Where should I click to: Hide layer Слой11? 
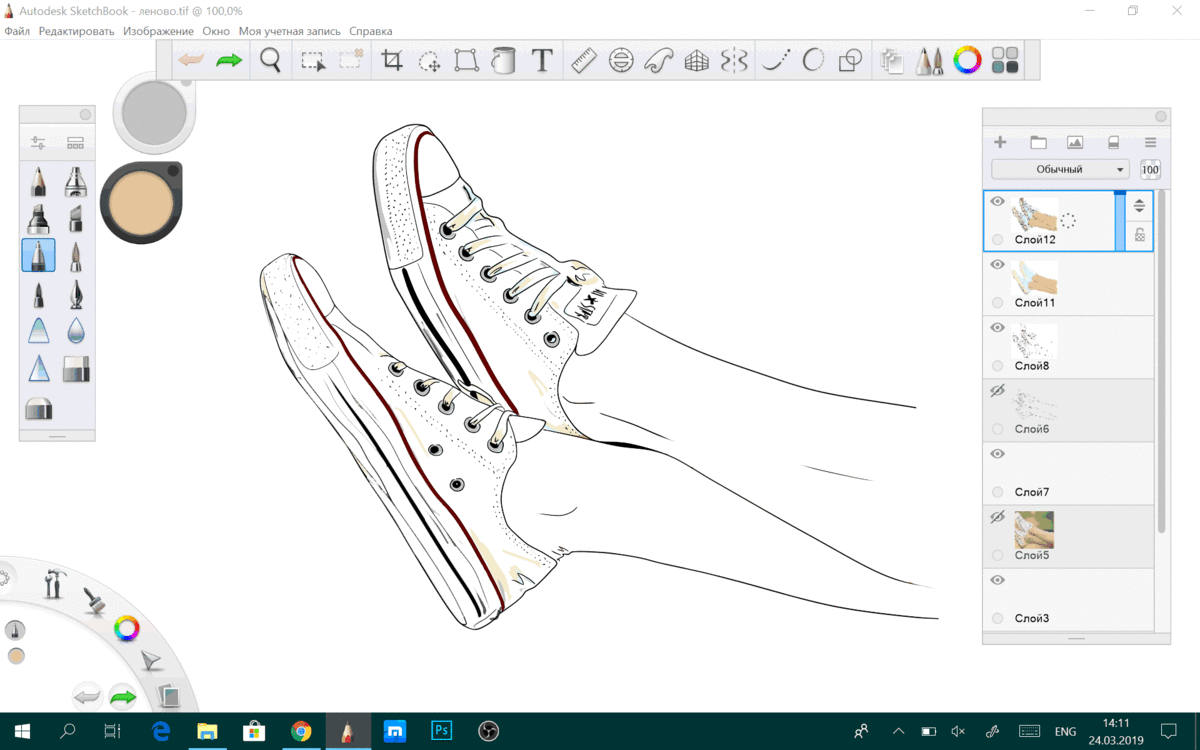(997, 265)
